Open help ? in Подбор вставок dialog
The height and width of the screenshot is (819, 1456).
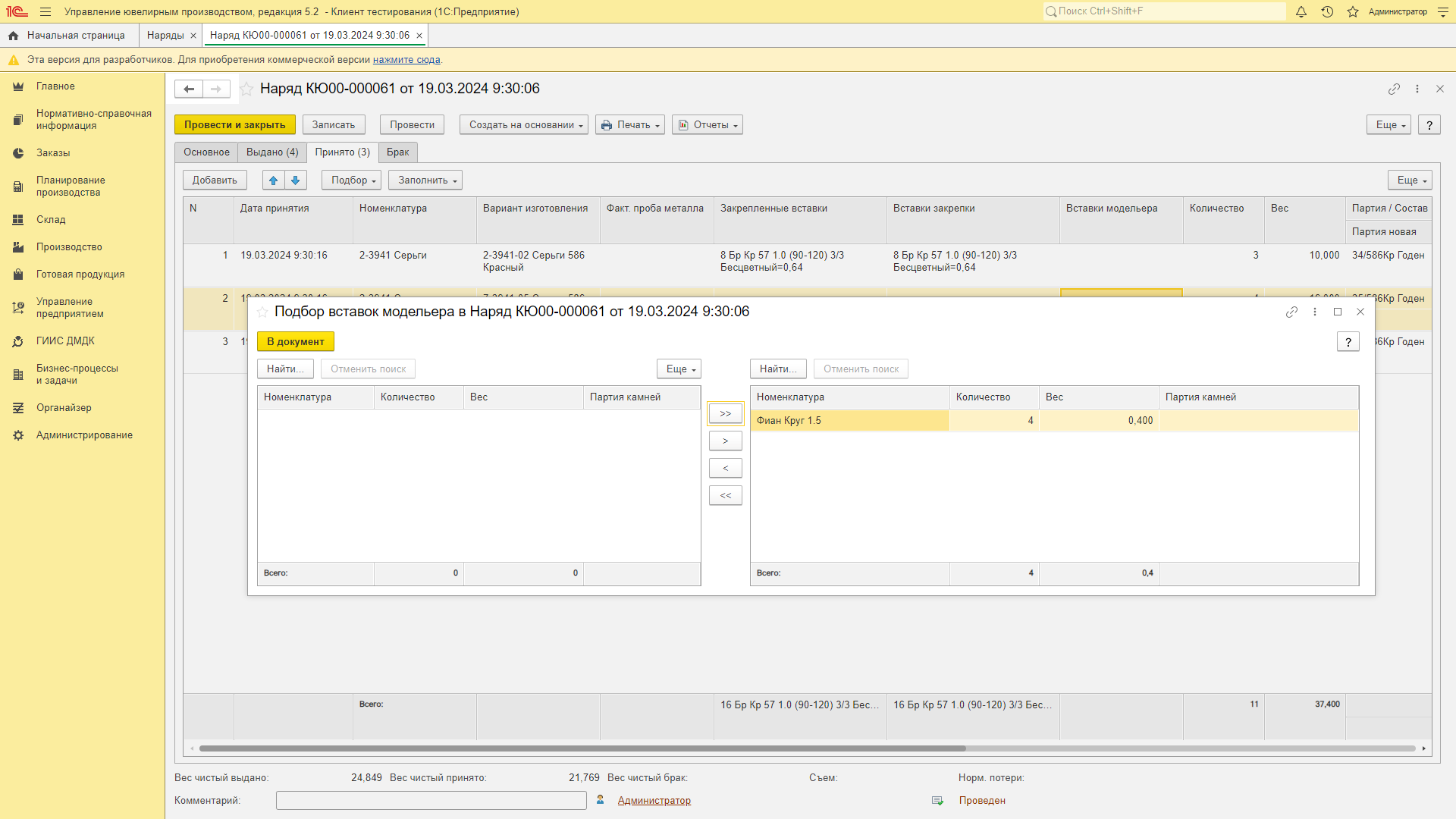(1348, 342)
